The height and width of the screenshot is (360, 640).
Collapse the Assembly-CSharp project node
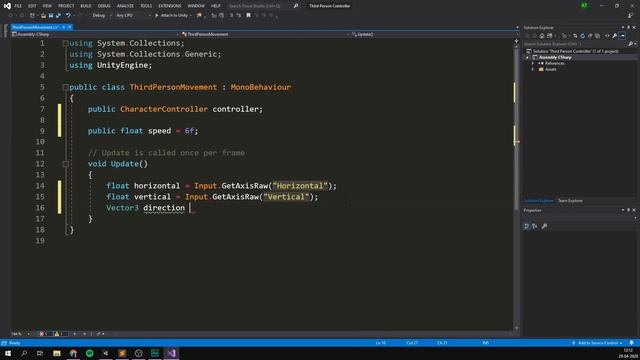(527, 58)
